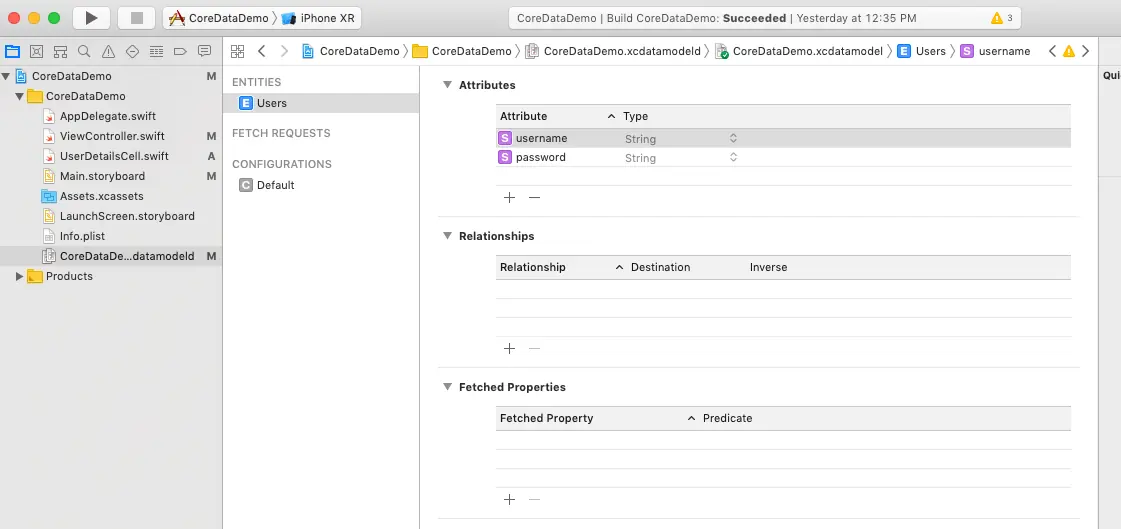Click Users entity in jump bar
The width and height of the screenshot is (1121, 529).
pos(922,51)
